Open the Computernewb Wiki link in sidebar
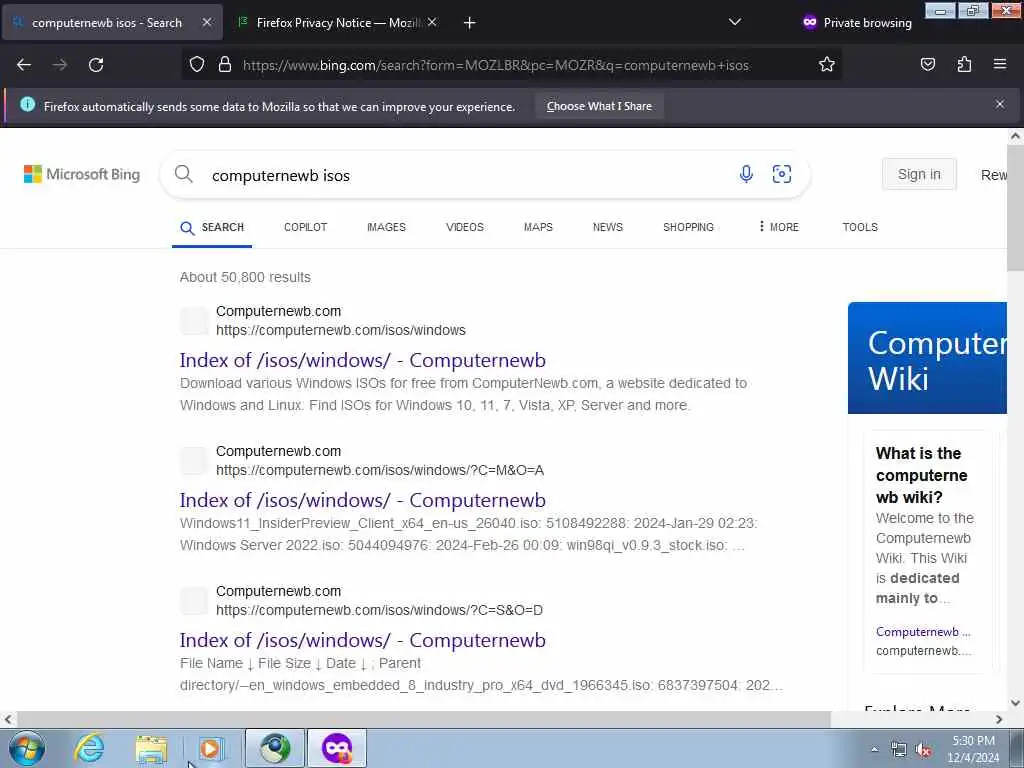 tap(923, 632)
